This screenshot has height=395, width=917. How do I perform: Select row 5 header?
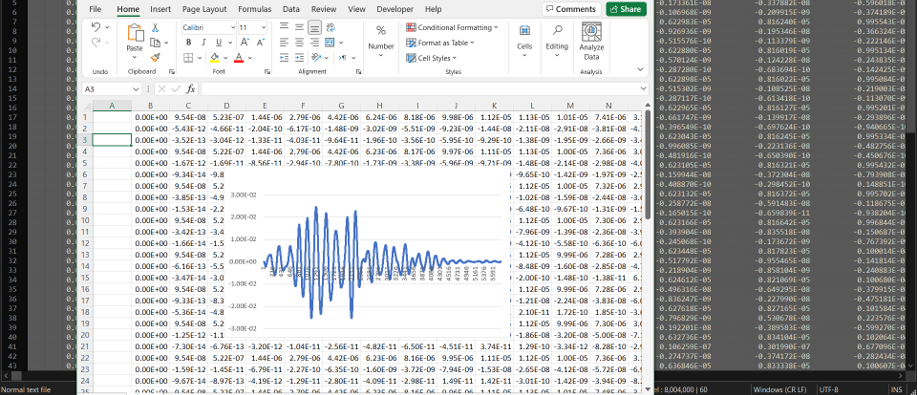[x=85, y=163]
